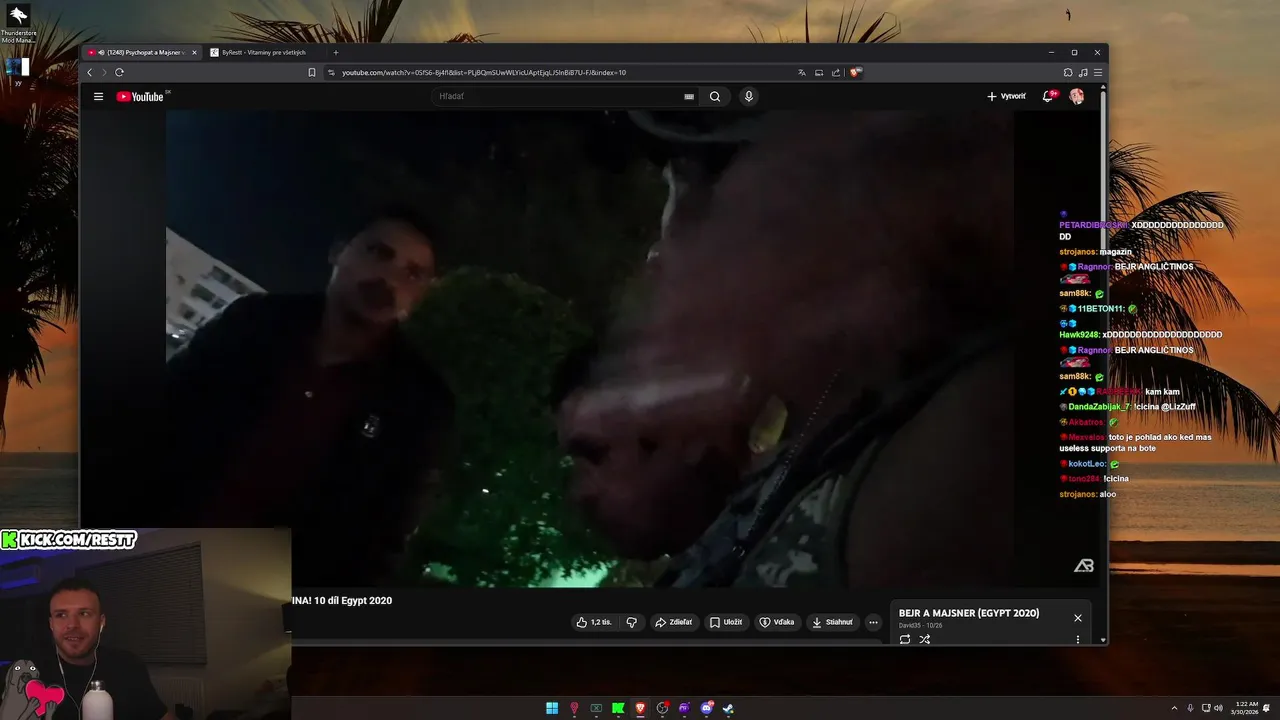Toggle playlist loop
The image size is (1280, 720).
(x=905, y=639)
